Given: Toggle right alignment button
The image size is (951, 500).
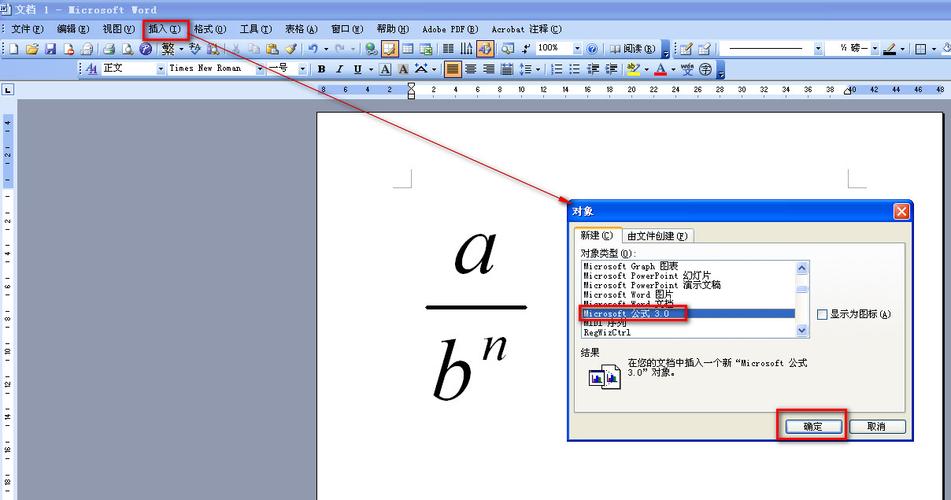Looking at the screenshot, I should pyautogui.click(x=489, y=69).
